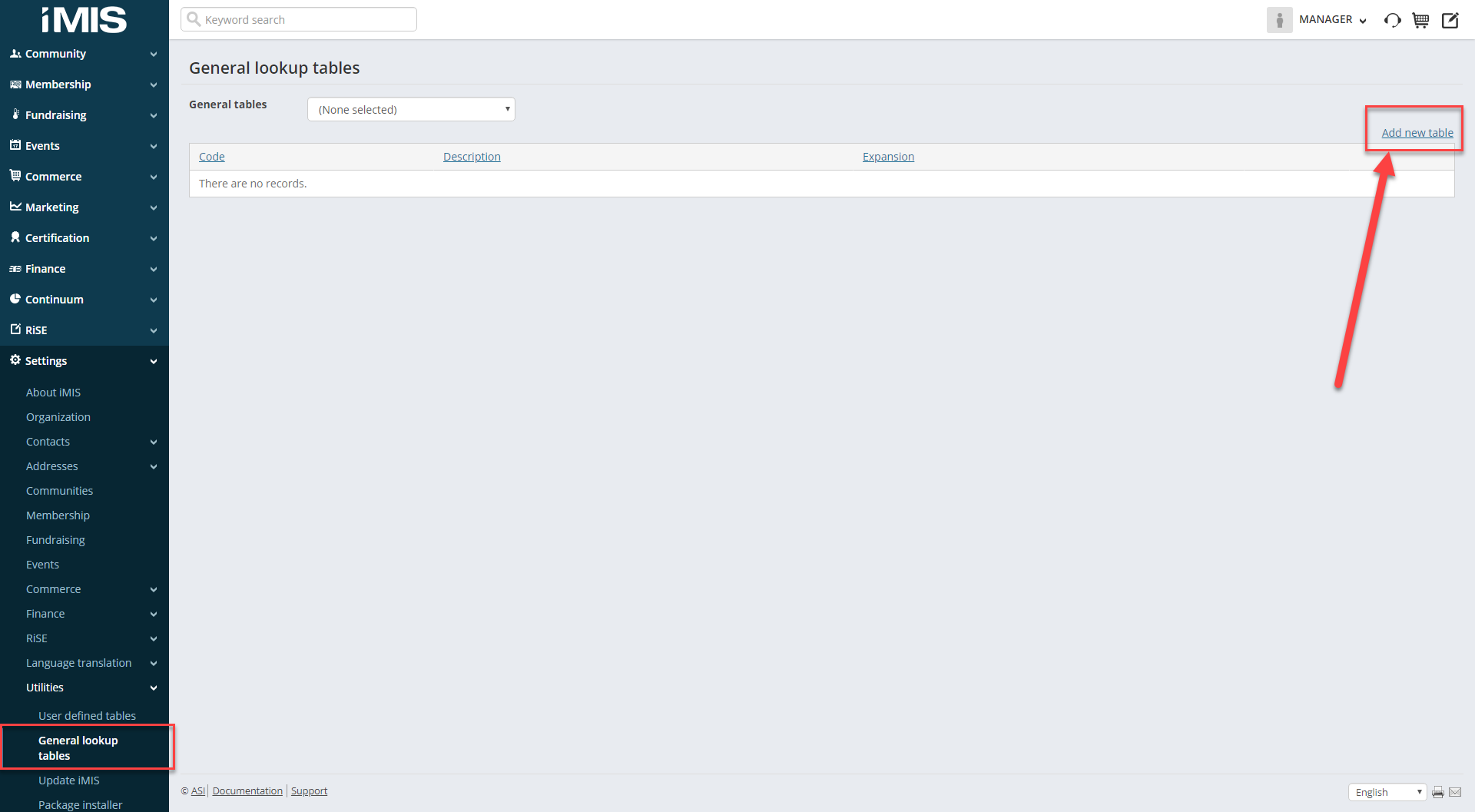This screenshot has height=812, width=1475.
Task: Collapse the Utilities submenu
Action: 154,688
